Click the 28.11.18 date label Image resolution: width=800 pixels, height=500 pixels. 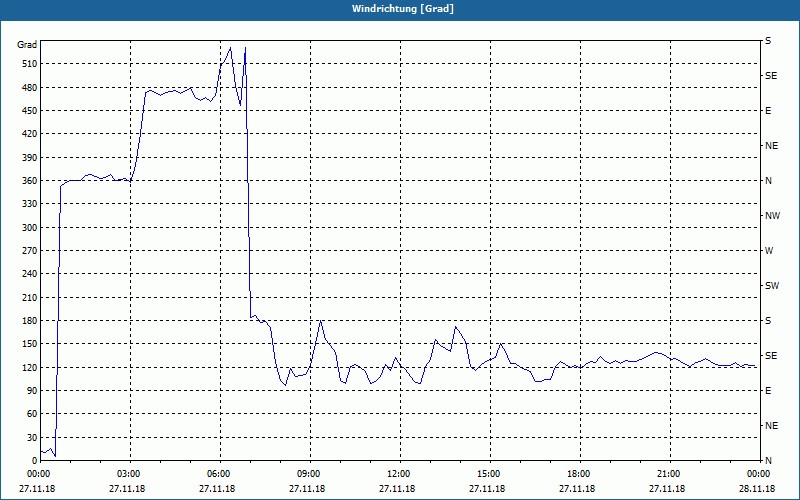(757, 489)
